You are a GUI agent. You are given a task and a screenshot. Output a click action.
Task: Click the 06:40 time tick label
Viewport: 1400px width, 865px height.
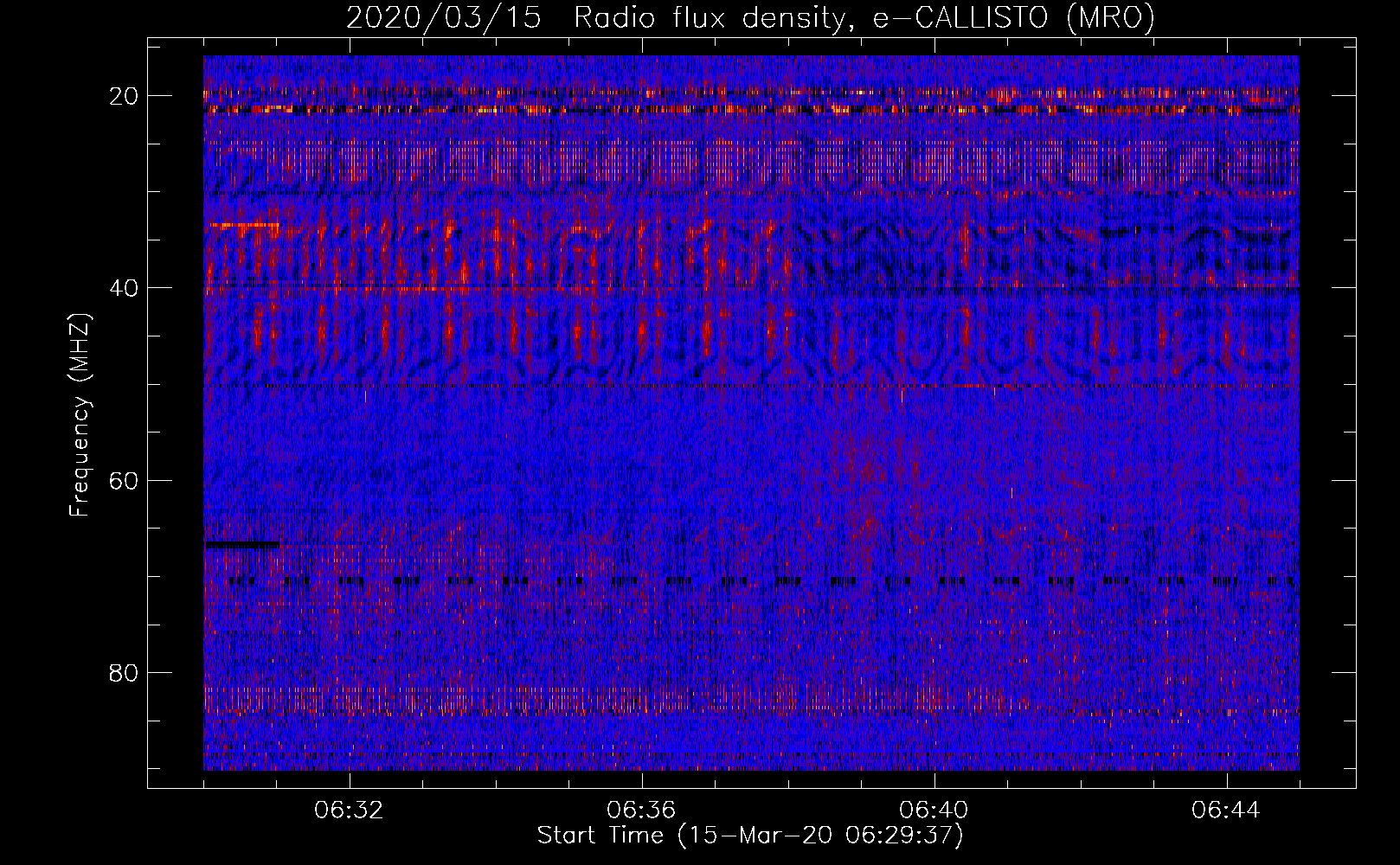tap(934, 811)
